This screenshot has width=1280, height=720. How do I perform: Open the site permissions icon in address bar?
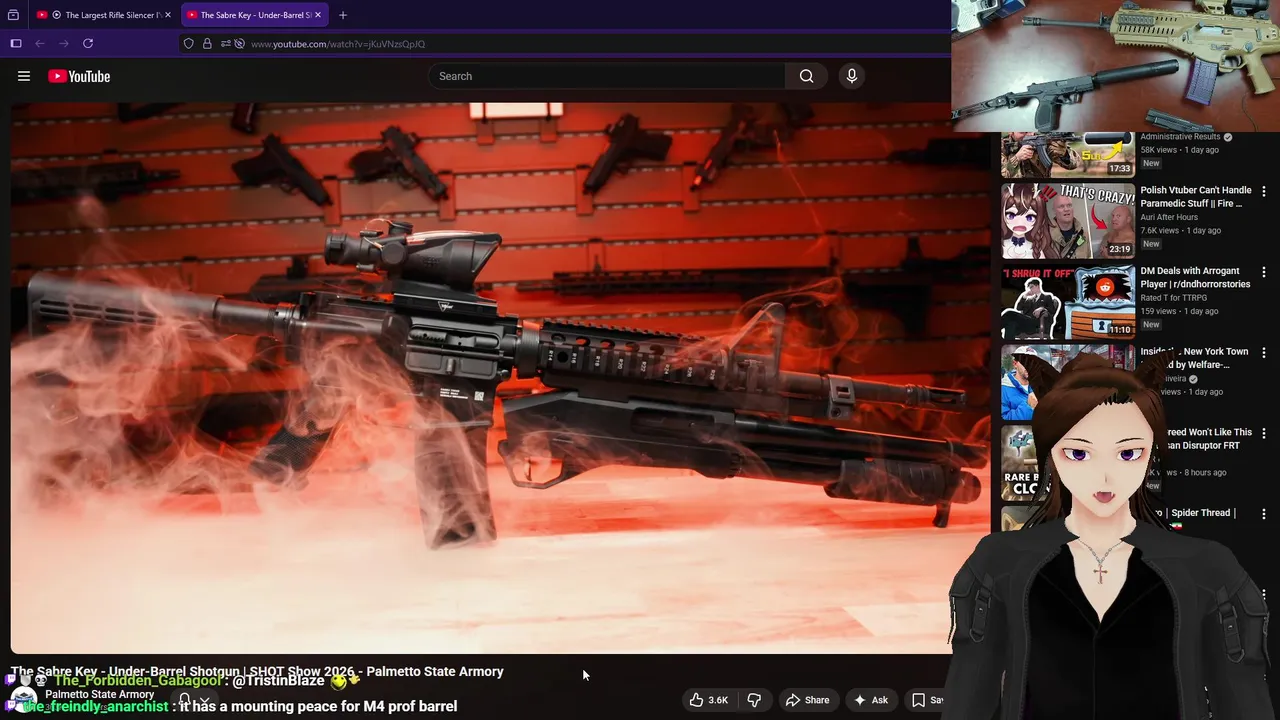[225, 44]
